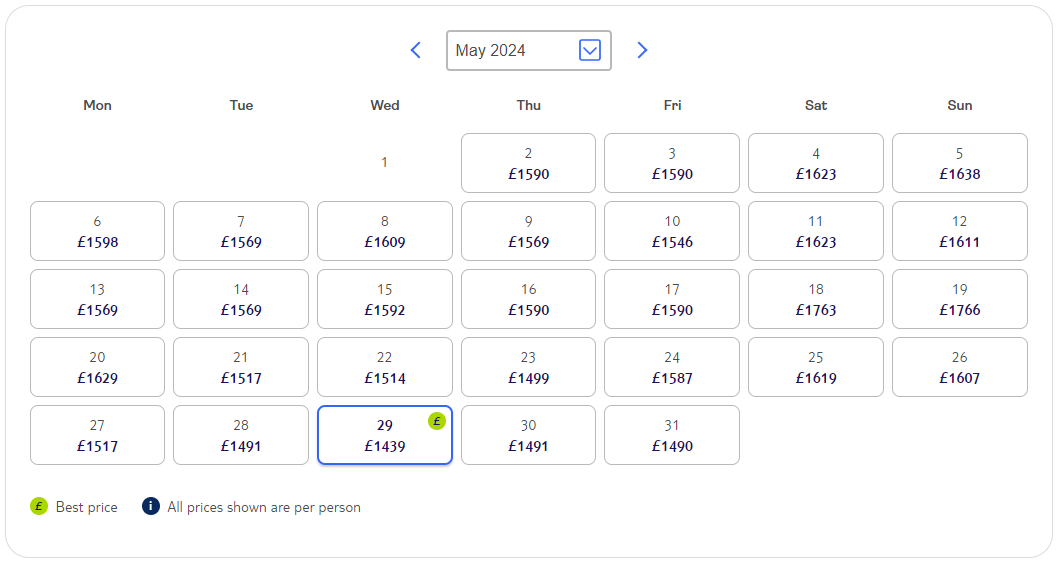Screen dimensions: 1058x562
Task: Select 22 May priced £1514
Action: pyautogui.click(x=385, y=367)
